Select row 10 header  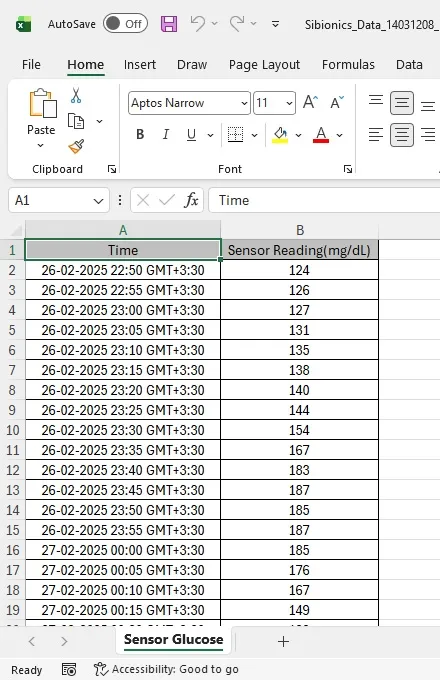tap(13, 430)
